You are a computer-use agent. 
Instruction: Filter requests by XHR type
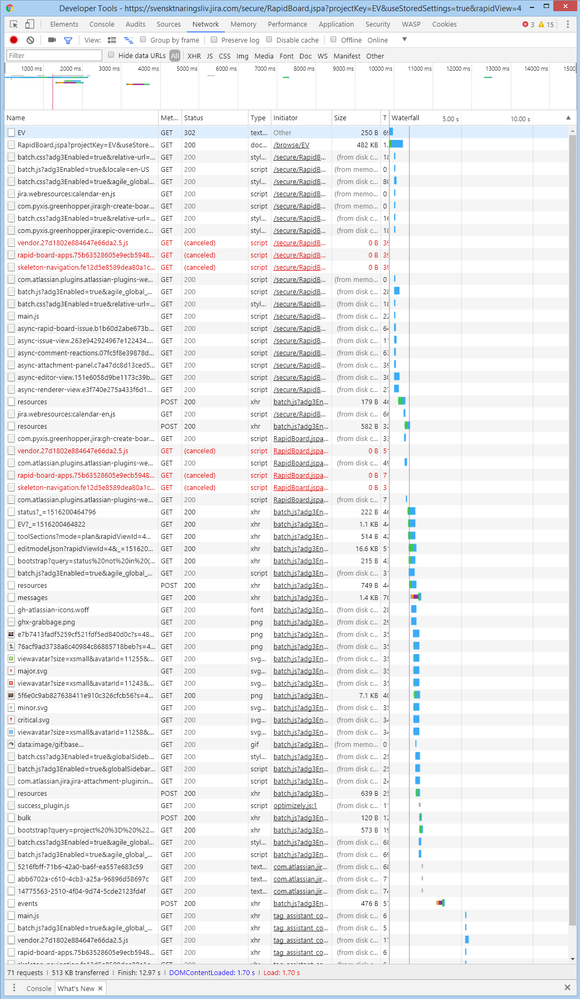(194, 56)
